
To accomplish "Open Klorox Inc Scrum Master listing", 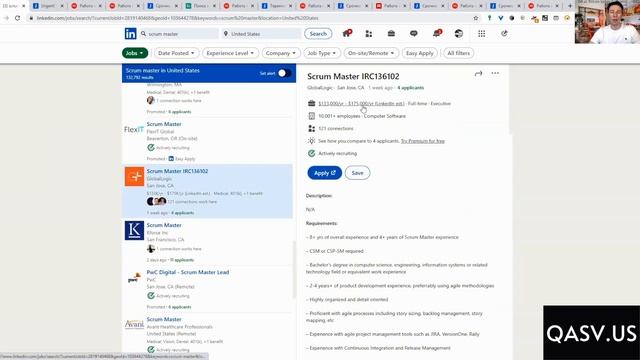I will (164, 225).
